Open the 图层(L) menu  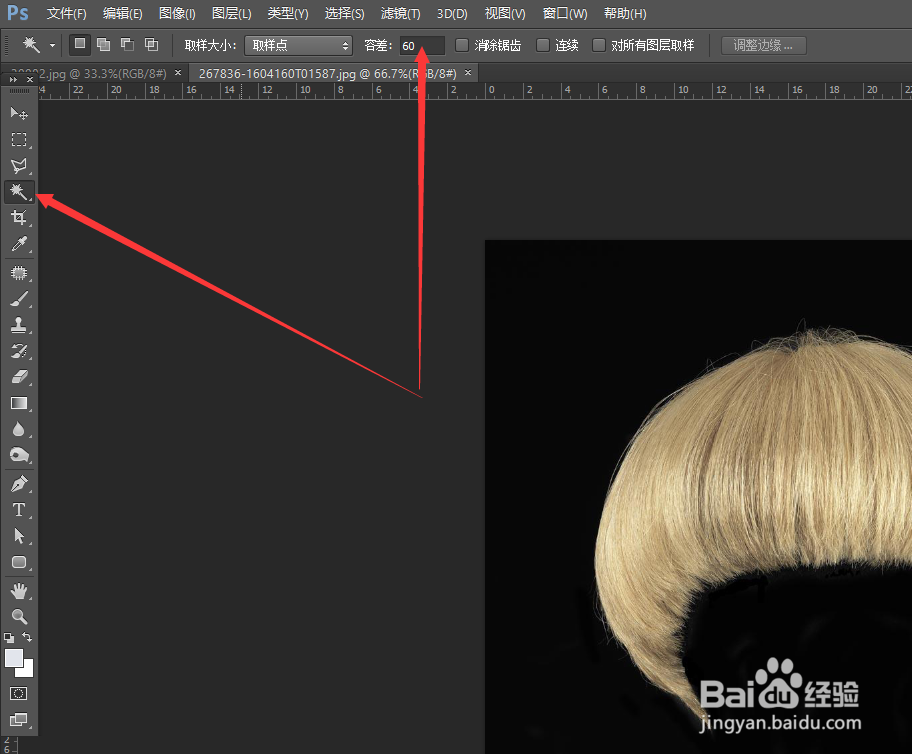click(x=231, y=13)
